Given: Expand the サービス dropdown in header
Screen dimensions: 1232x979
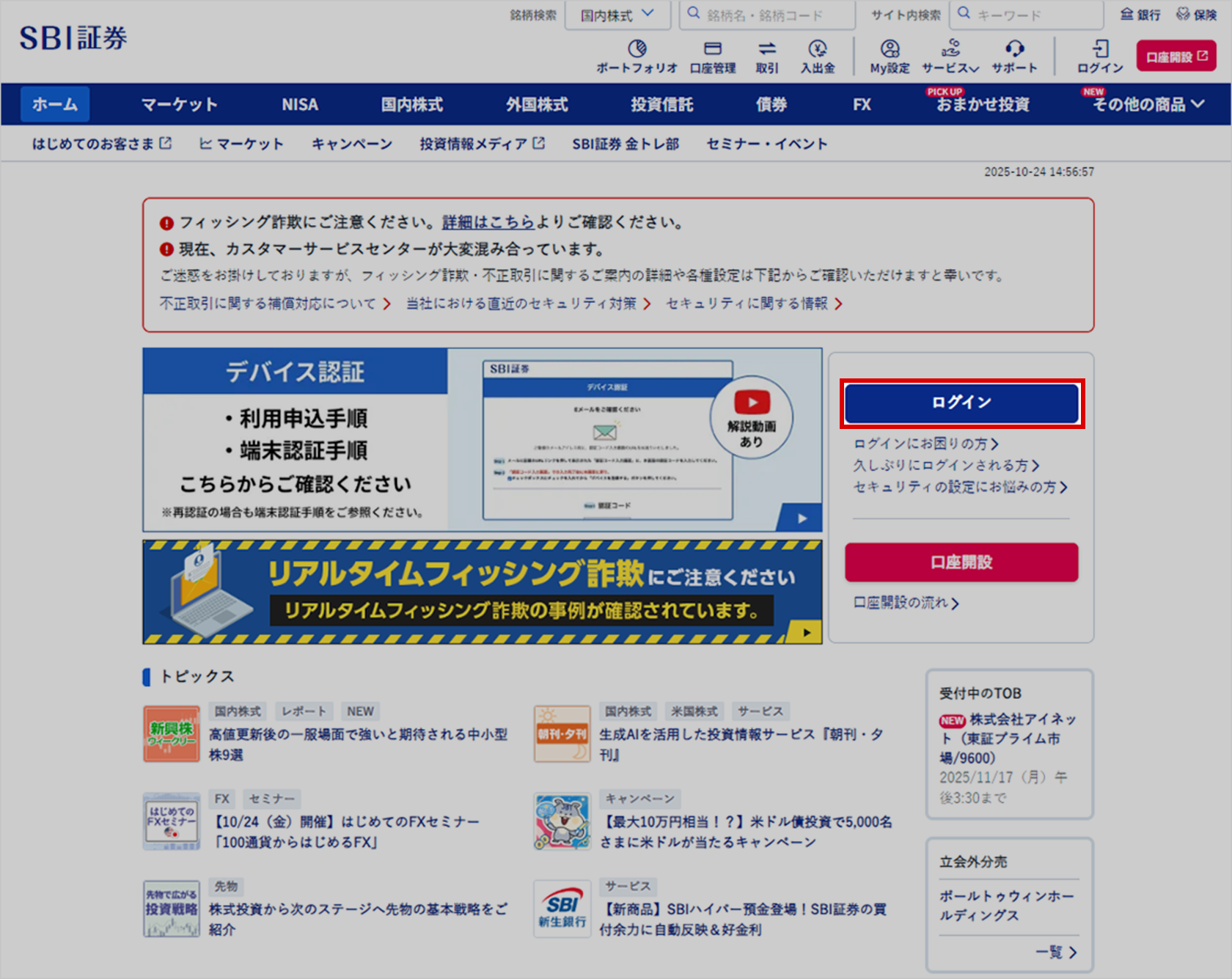Looking at the screenshot, I should click(x=950, y=56).
